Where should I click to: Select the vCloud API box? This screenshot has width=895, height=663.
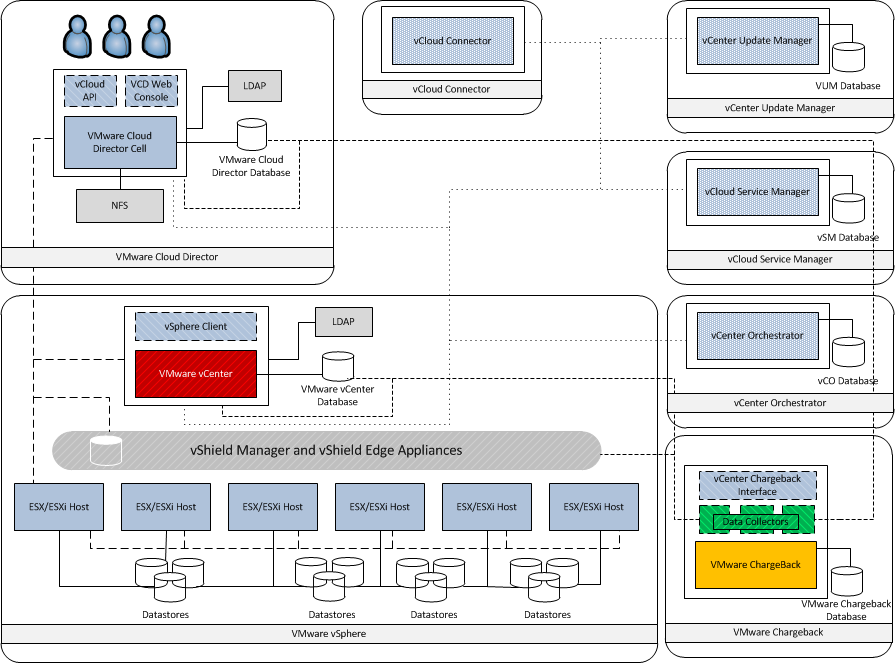point(90,91)
